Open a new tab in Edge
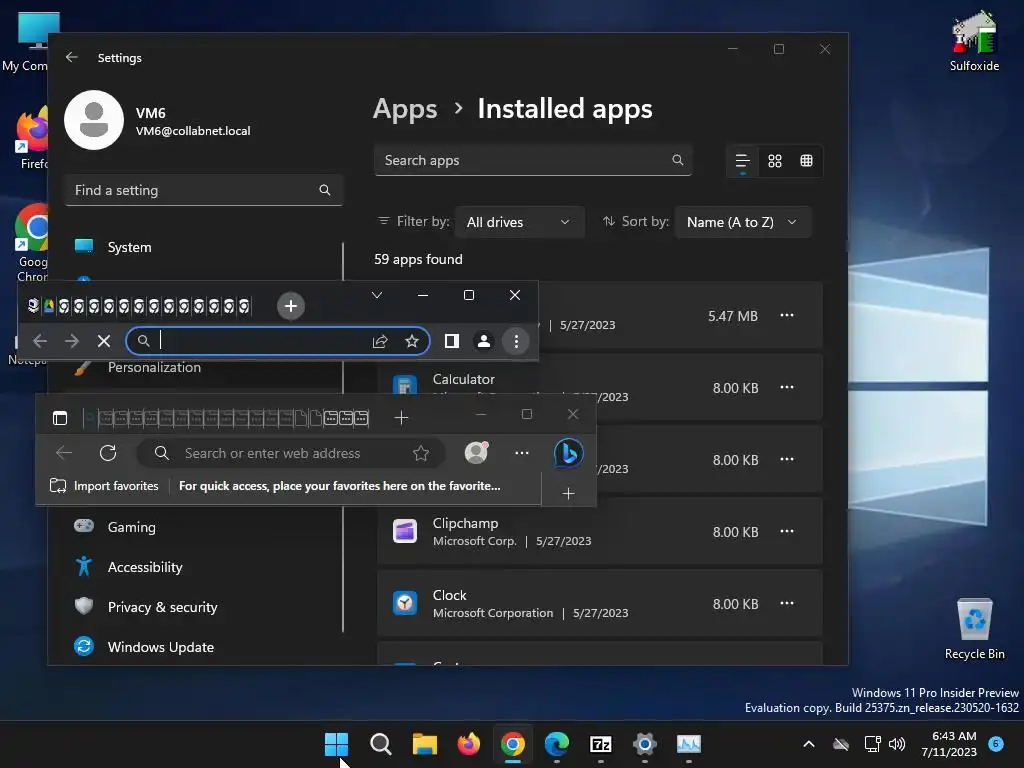This screenshot has width=1024, height=768. 401,418
